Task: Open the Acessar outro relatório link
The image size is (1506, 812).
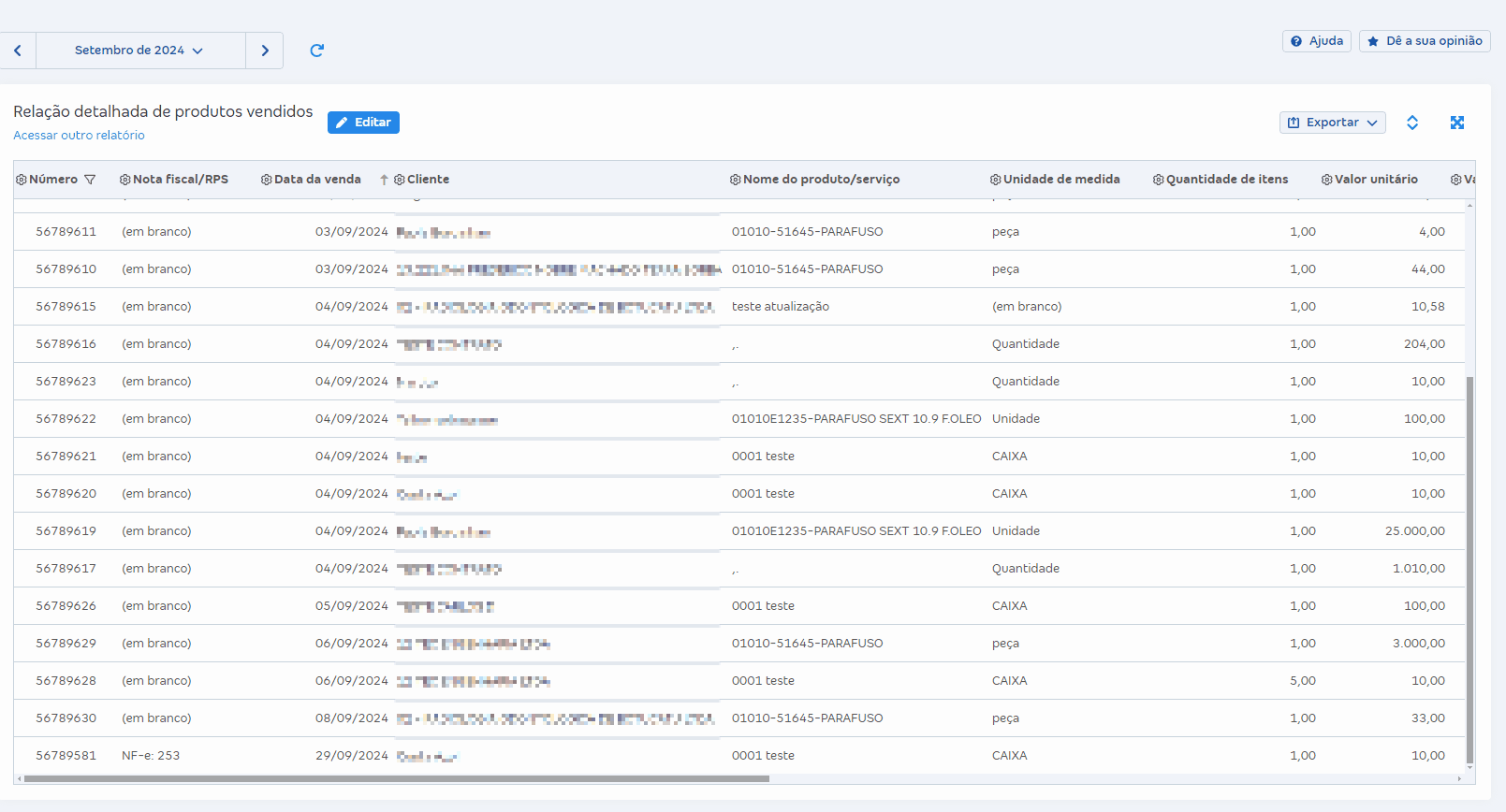Action: tap(79, 136)
